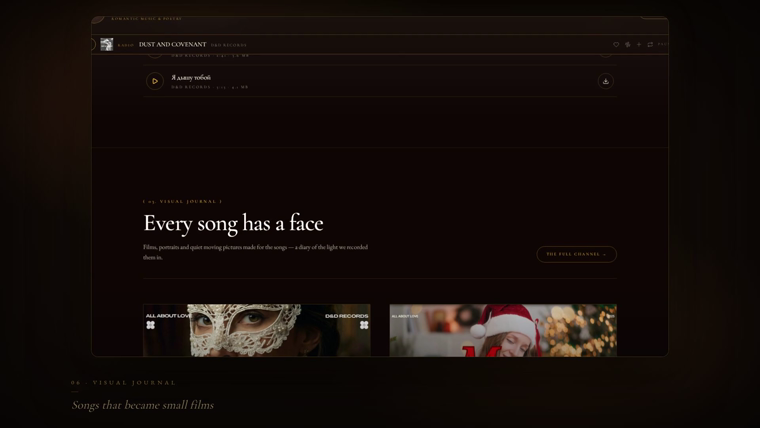Open the masked woman video thumbnail
This screenshot has width=760, height=428.
(x=257, y=330)
